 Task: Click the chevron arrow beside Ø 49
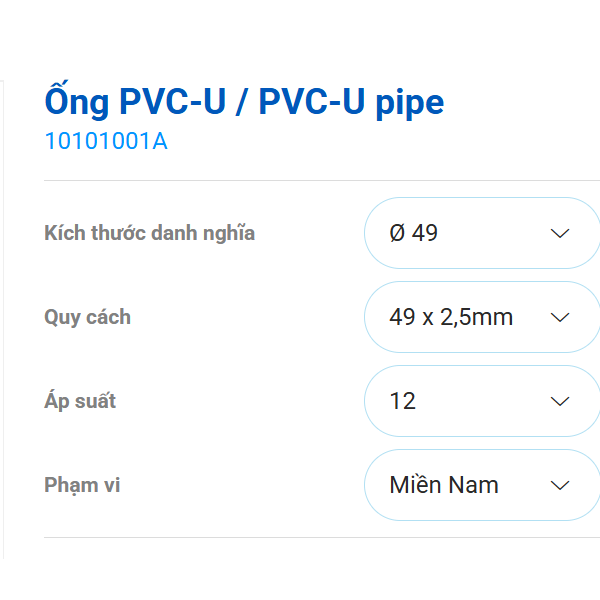click(560, 233)
